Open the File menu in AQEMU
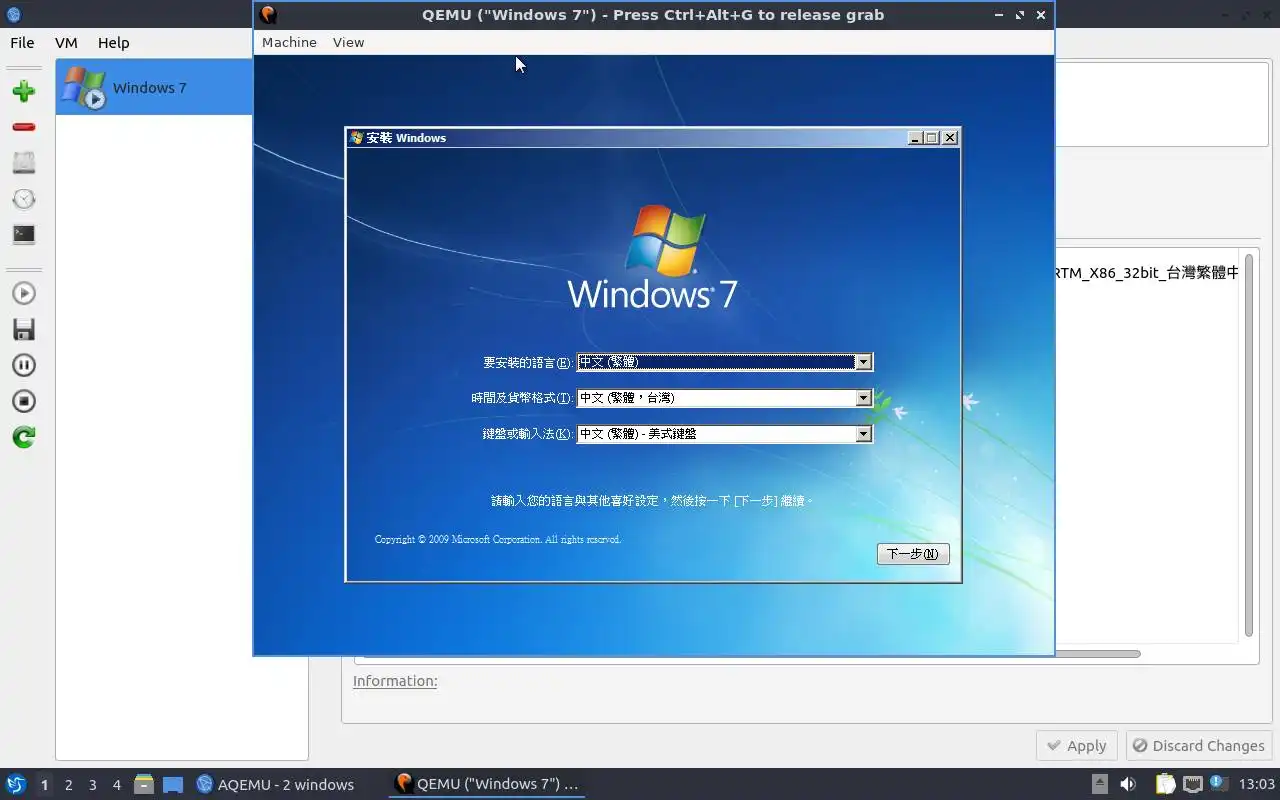Viewport: 1280px width, 800px height. (22, 43)
